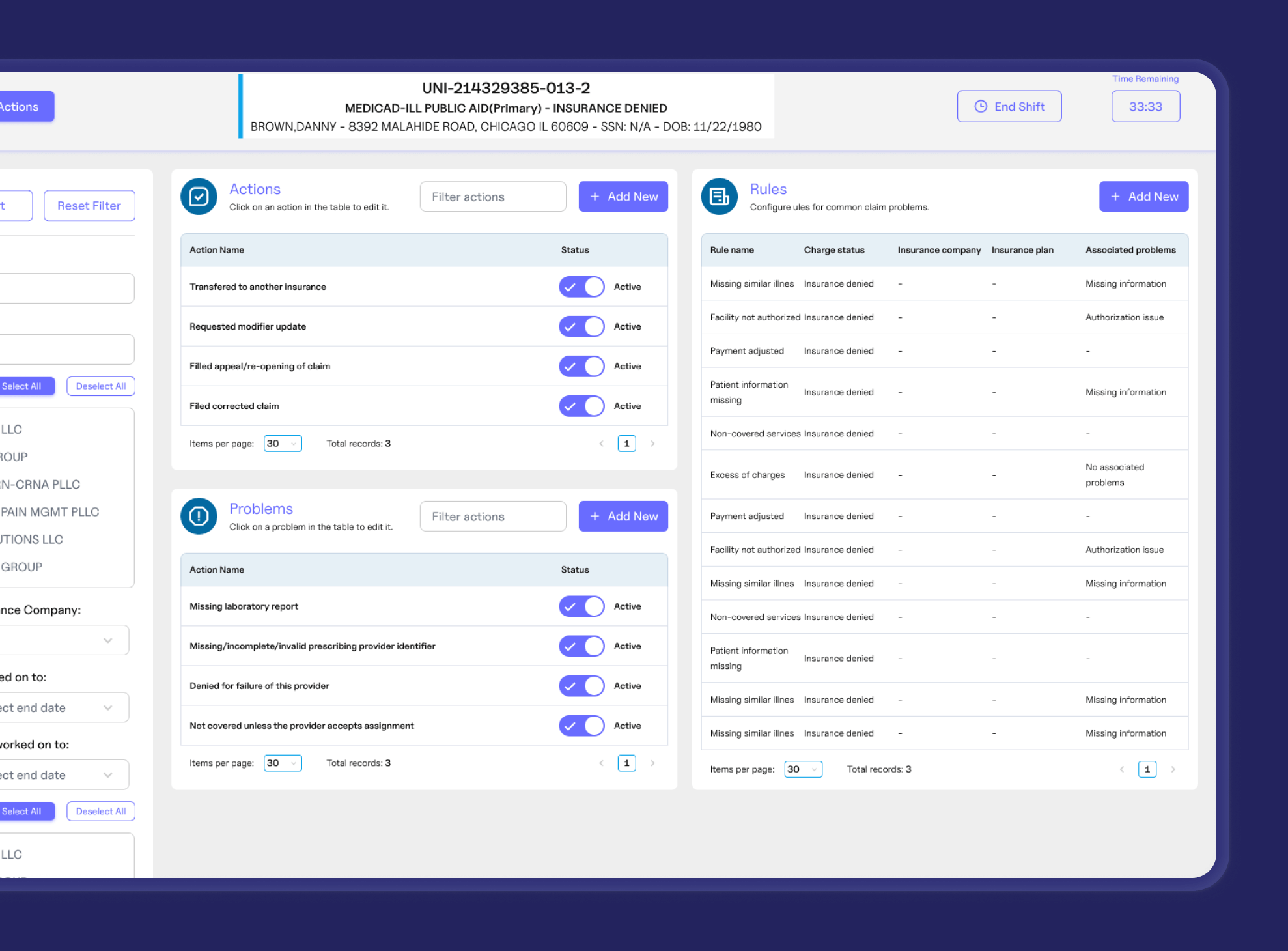Click the Reset Filter button

(x=89, y=206)
